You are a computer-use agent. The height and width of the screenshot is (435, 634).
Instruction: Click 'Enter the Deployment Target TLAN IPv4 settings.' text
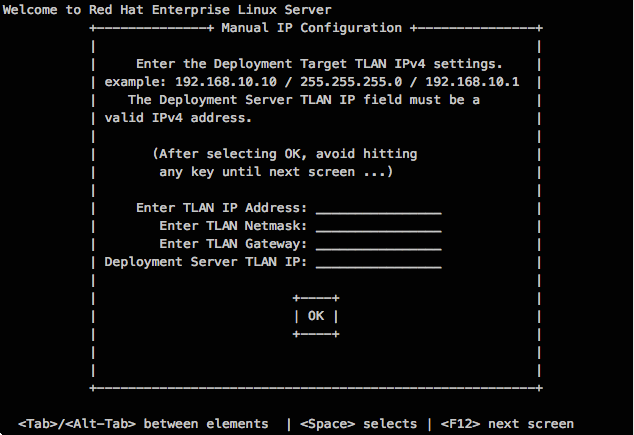(319, 64)
